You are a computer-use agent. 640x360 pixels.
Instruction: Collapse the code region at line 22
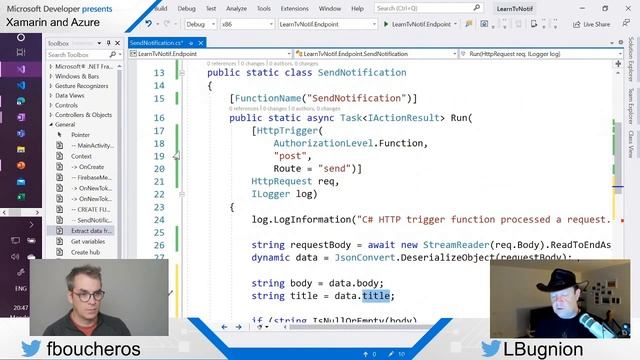click(x=182, y=194)
